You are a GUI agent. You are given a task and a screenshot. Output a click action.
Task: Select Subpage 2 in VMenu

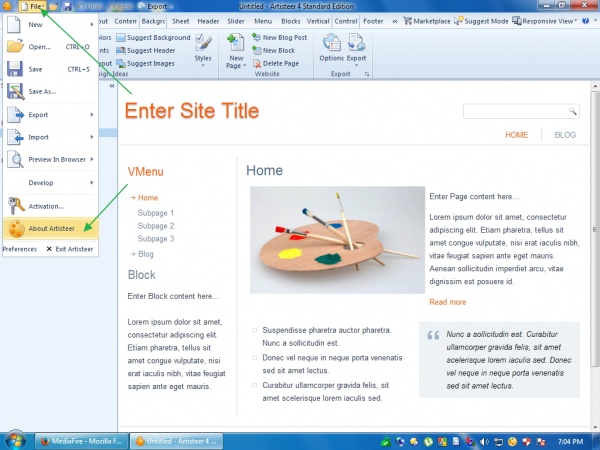[156, 226]
